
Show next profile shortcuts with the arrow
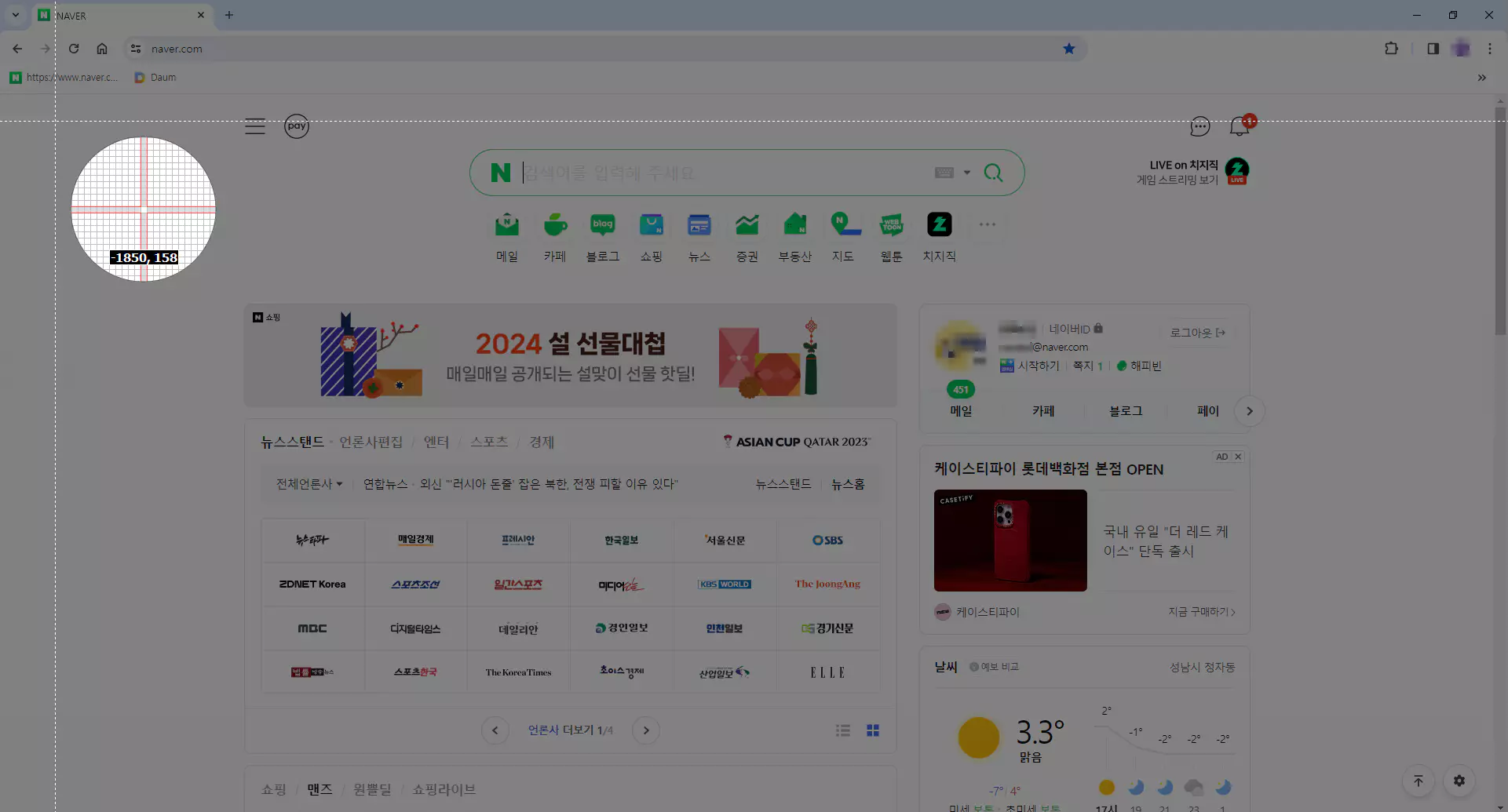(x=1250, y=411)
